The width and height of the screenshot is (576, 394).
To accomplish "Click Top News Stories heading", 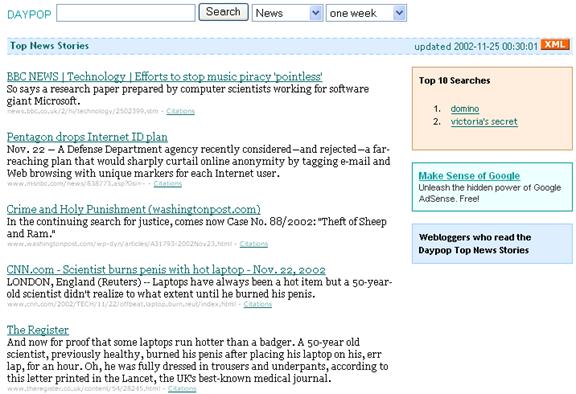I will 50,46.
